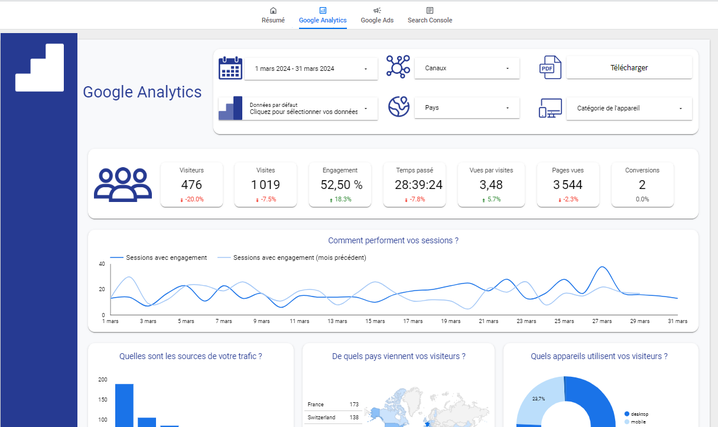
Task: Switch to the Google Analytics tab
Action: coord(322,15)
